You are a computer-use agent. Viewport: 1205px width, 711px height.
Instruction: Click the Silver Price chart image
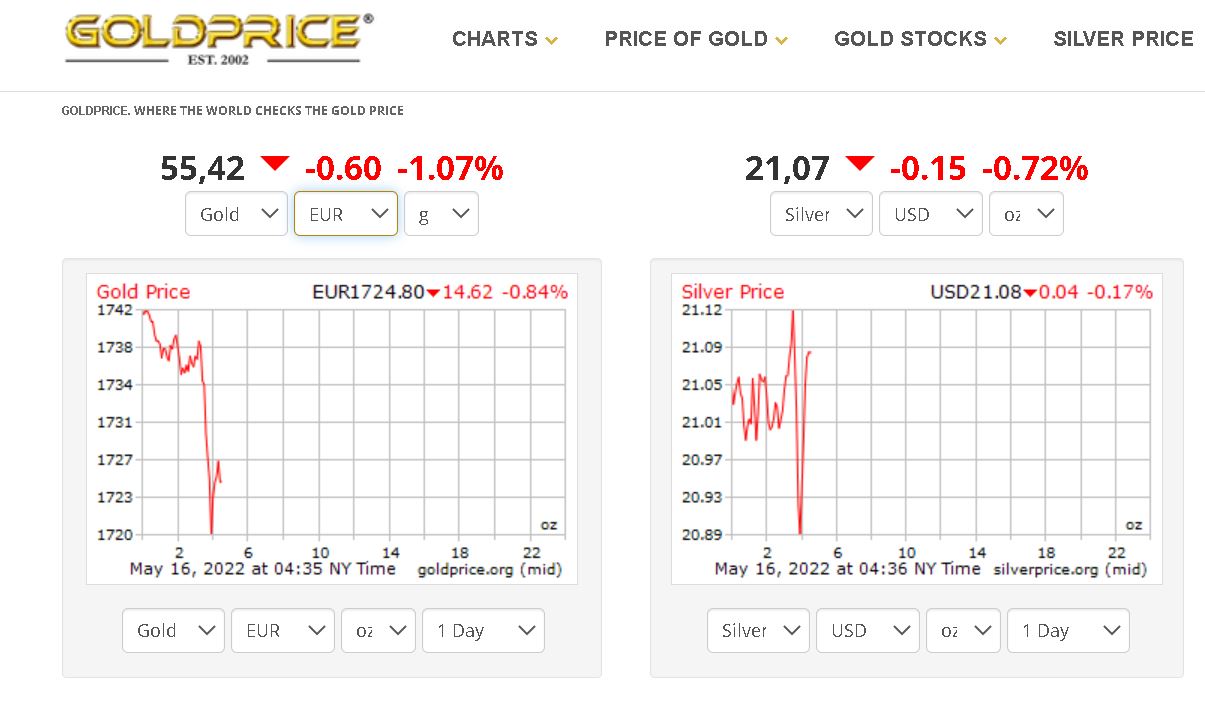tap(917, 429)
